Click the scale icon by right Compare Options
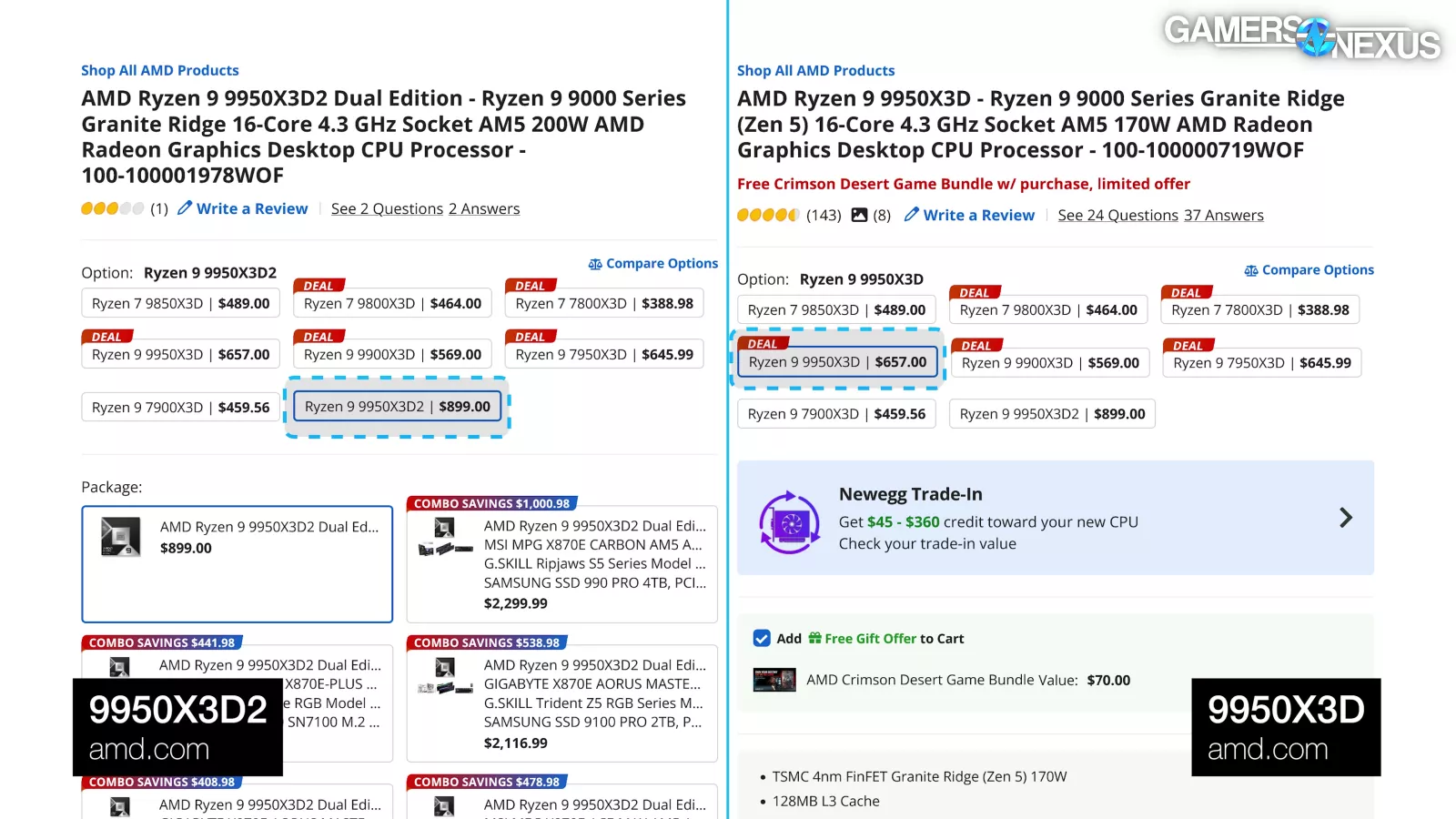 tap(1251, 270)
